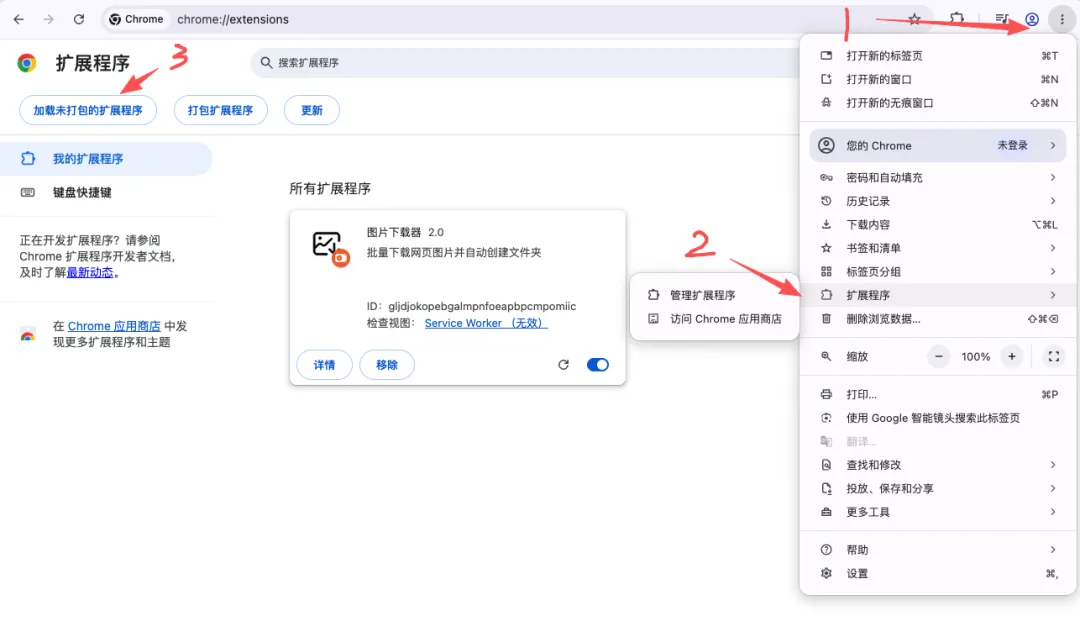Choose 使用 Google 智能镜头搜索此标签页
The image size is (1080, 637).
(x=938, y=418)
